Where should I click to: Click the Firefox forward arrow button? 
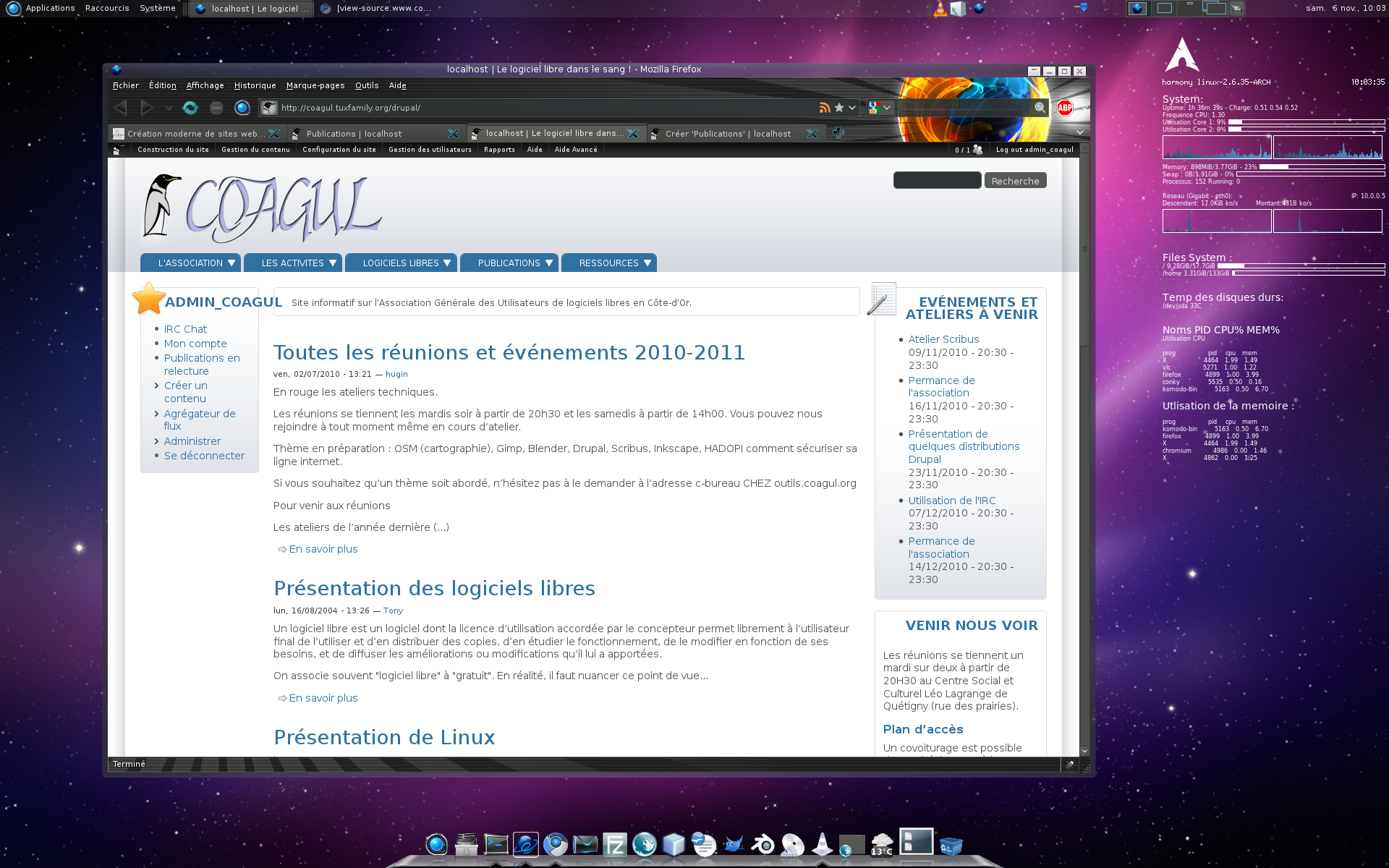point(147,108)
